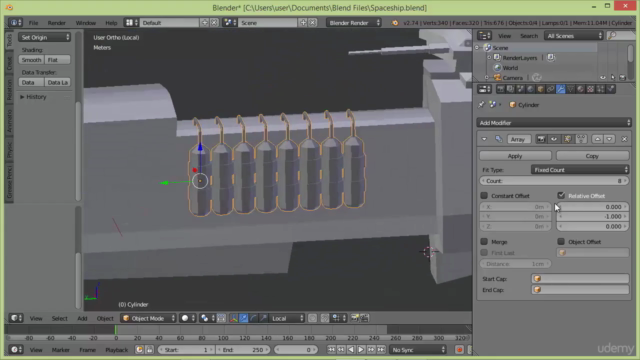Viewport: 640px width, 360px height.
Task: Open the Add Modifier dropdown
Action: (554, 123)
